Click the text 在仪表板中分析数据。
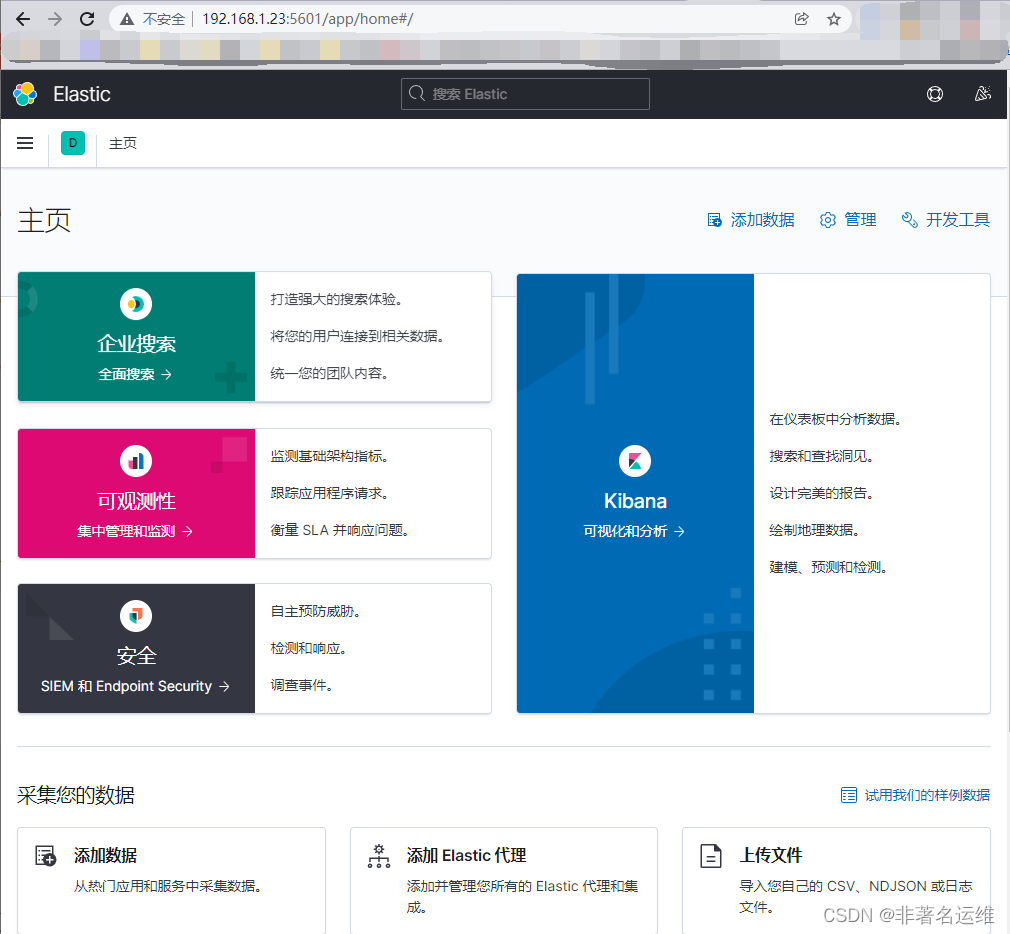Image resolution: width=1010 pixels, height=934 pixels. (835, 419)
